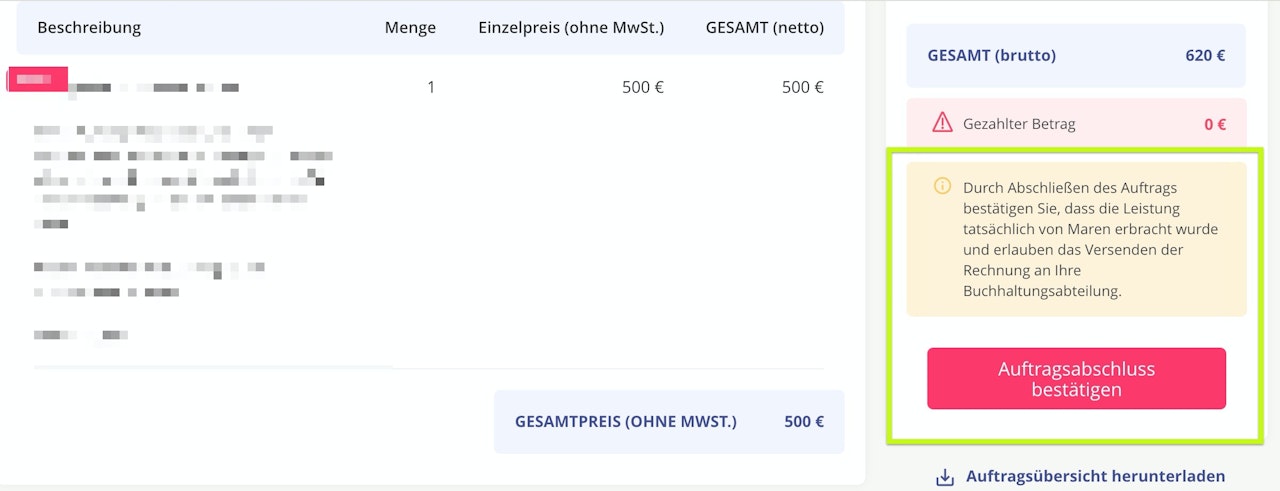Click the GESAMTPREIS (OHNE MWST.) label

(626, 422)
